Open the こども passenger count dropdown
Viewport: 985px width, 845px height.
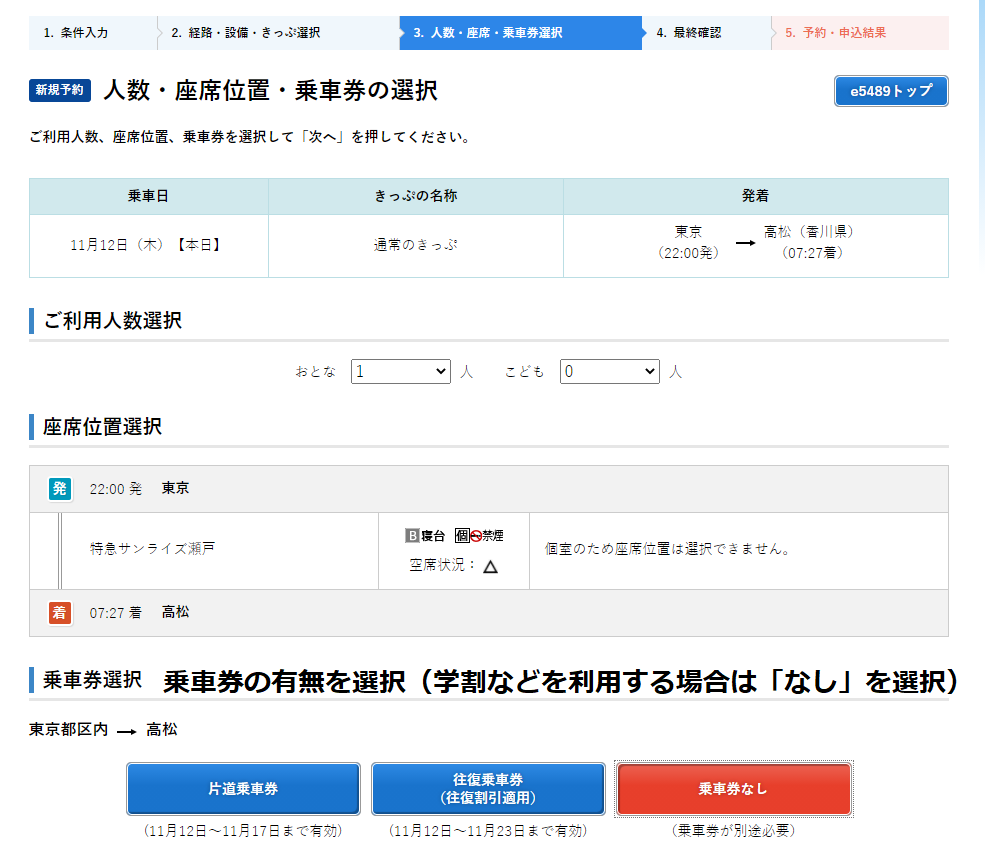coord(608,371)
